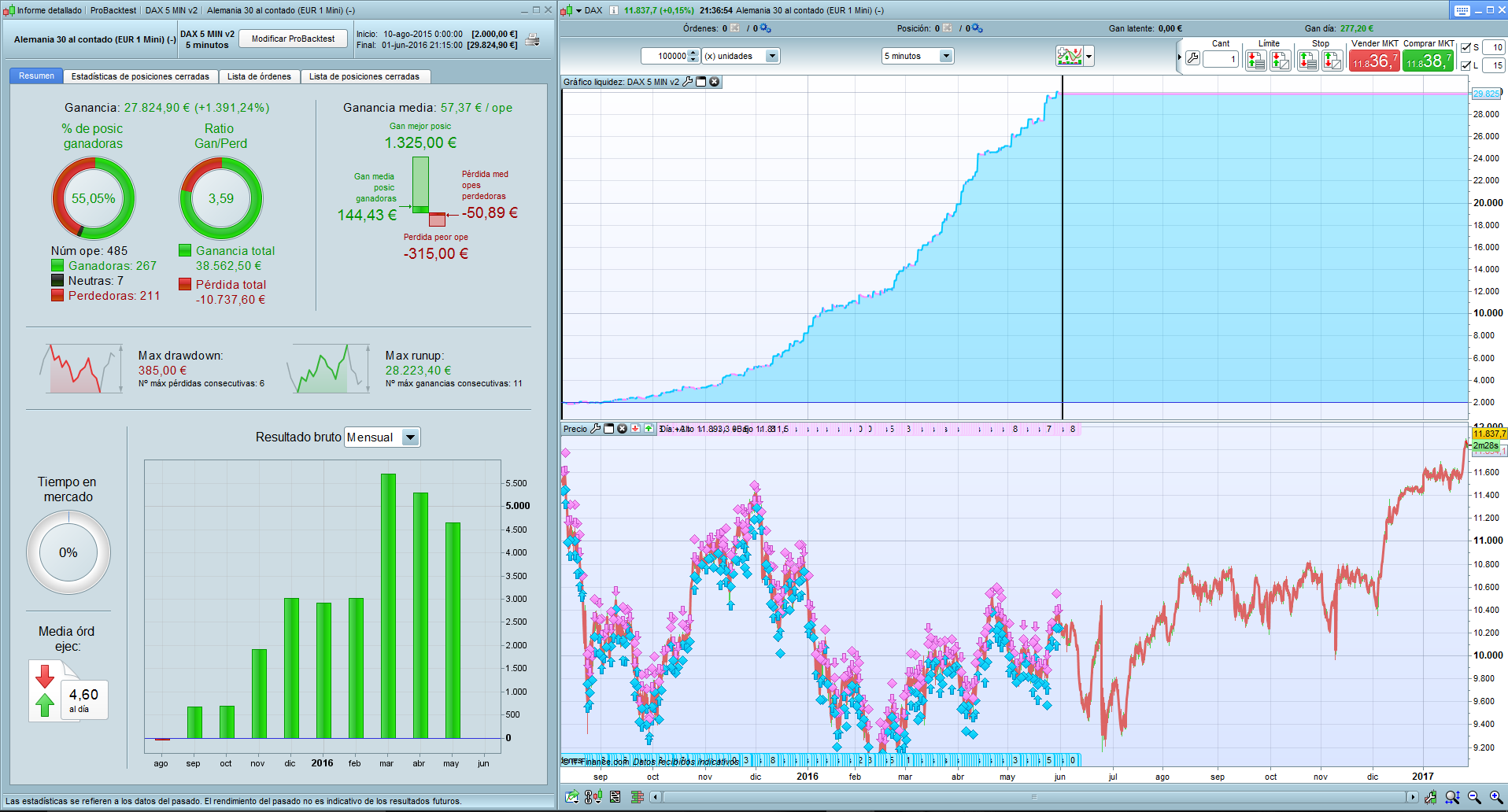Open the 5 minutos timeframe dropdown
The width and height of the screenshot is (1508, 812).
pos(946,56)
